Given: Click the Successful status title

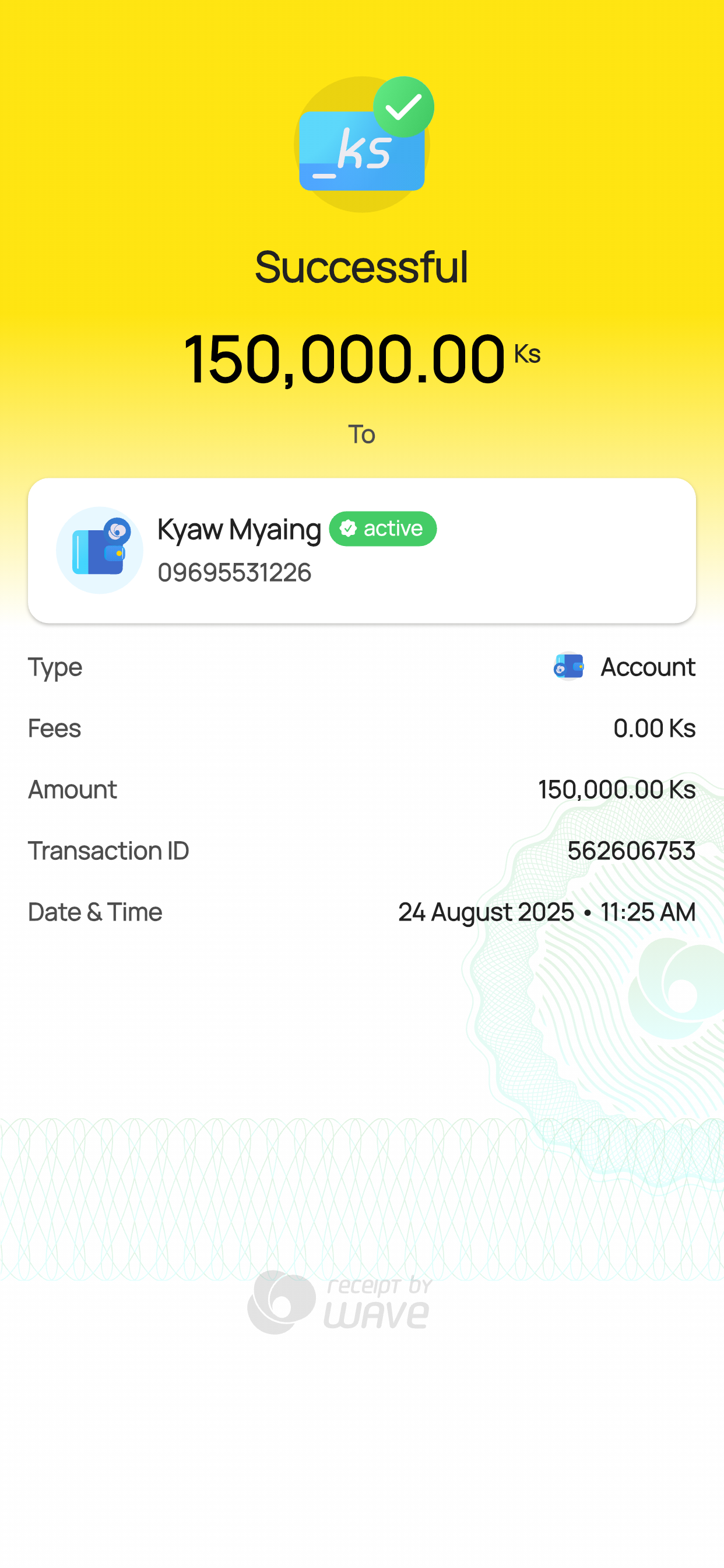Looking at the screenshot, I should point(361,267).
